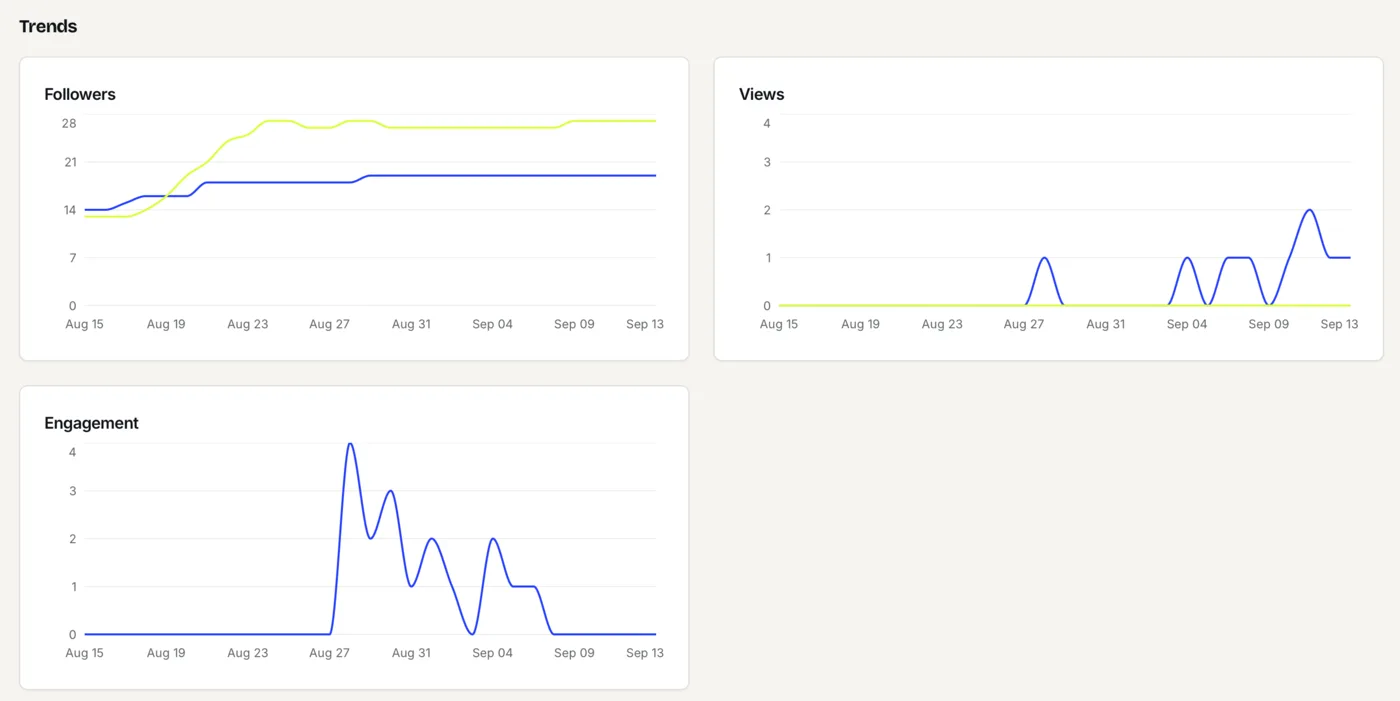This screenshot has width=1400, height=701.
Task: Click Aug 15 on the Views chart axis
Action: (x=779, y=324)
